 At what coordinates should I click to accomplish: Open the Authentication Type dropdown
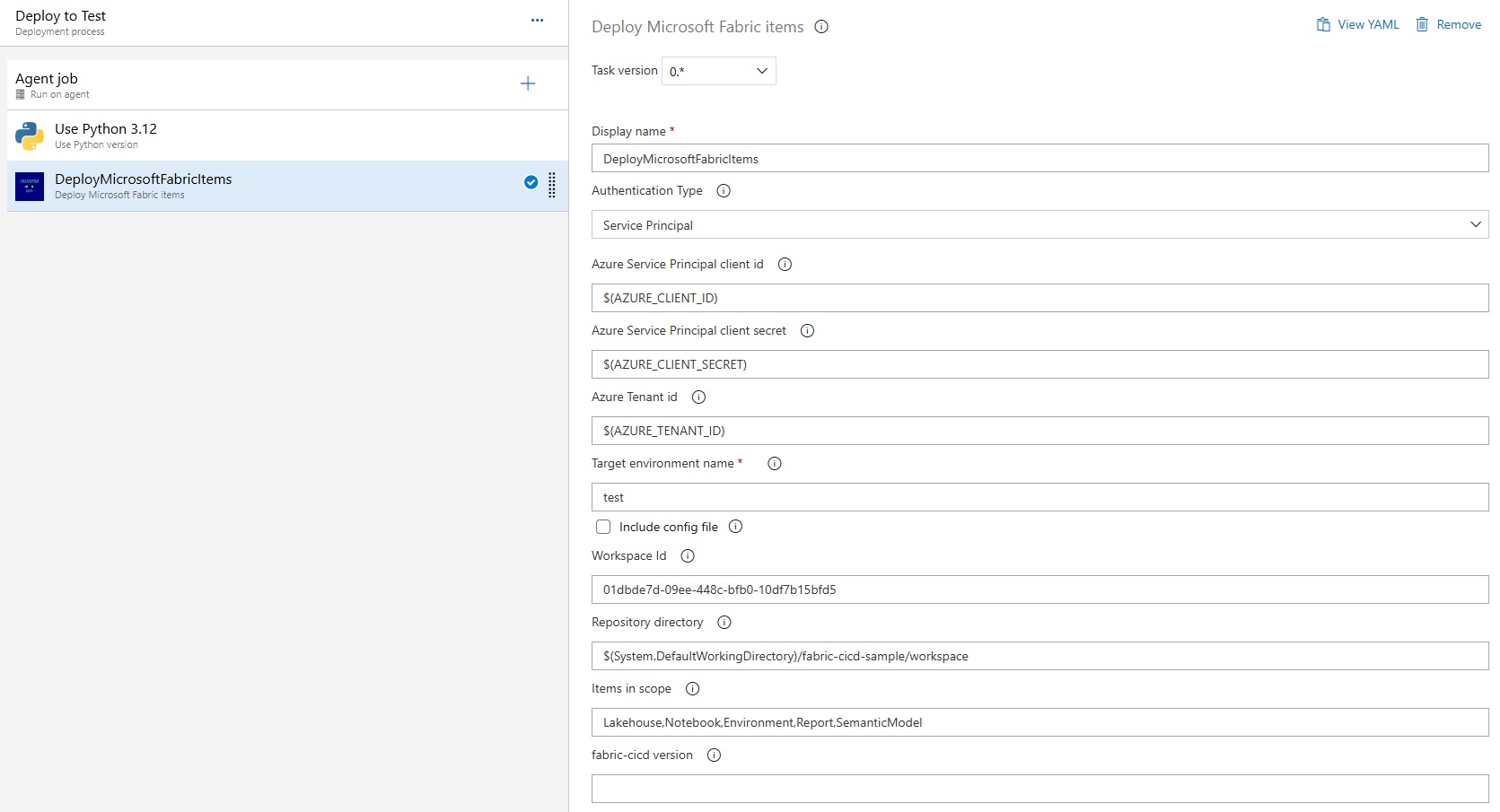point(1039,224)
